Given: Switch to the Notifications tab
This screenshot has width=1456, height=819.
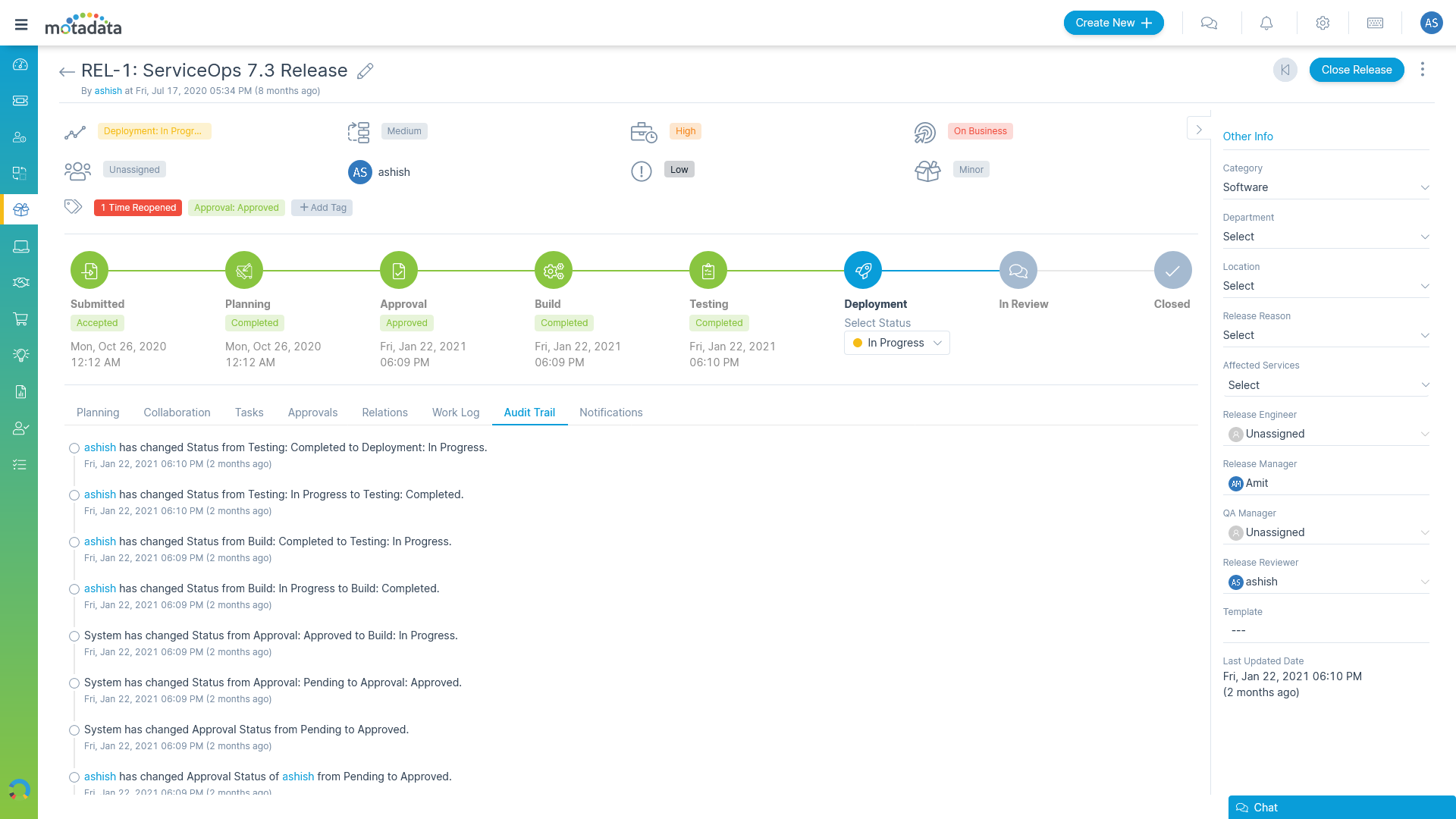Looking at the screenshot, I should pos(611,413).
